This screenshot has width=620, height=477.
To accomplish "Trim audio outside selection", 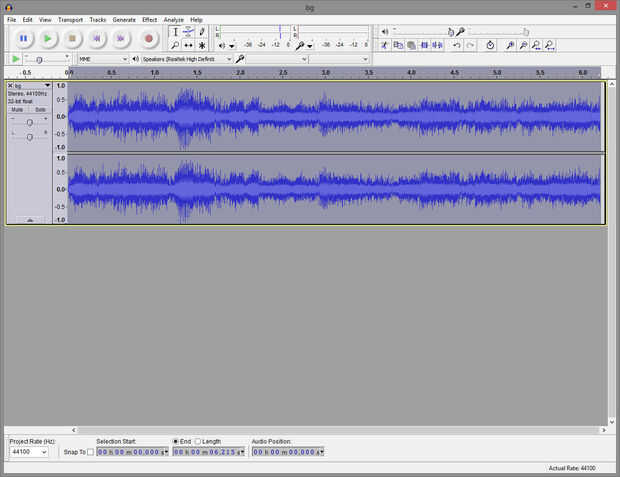I will 424,45.
